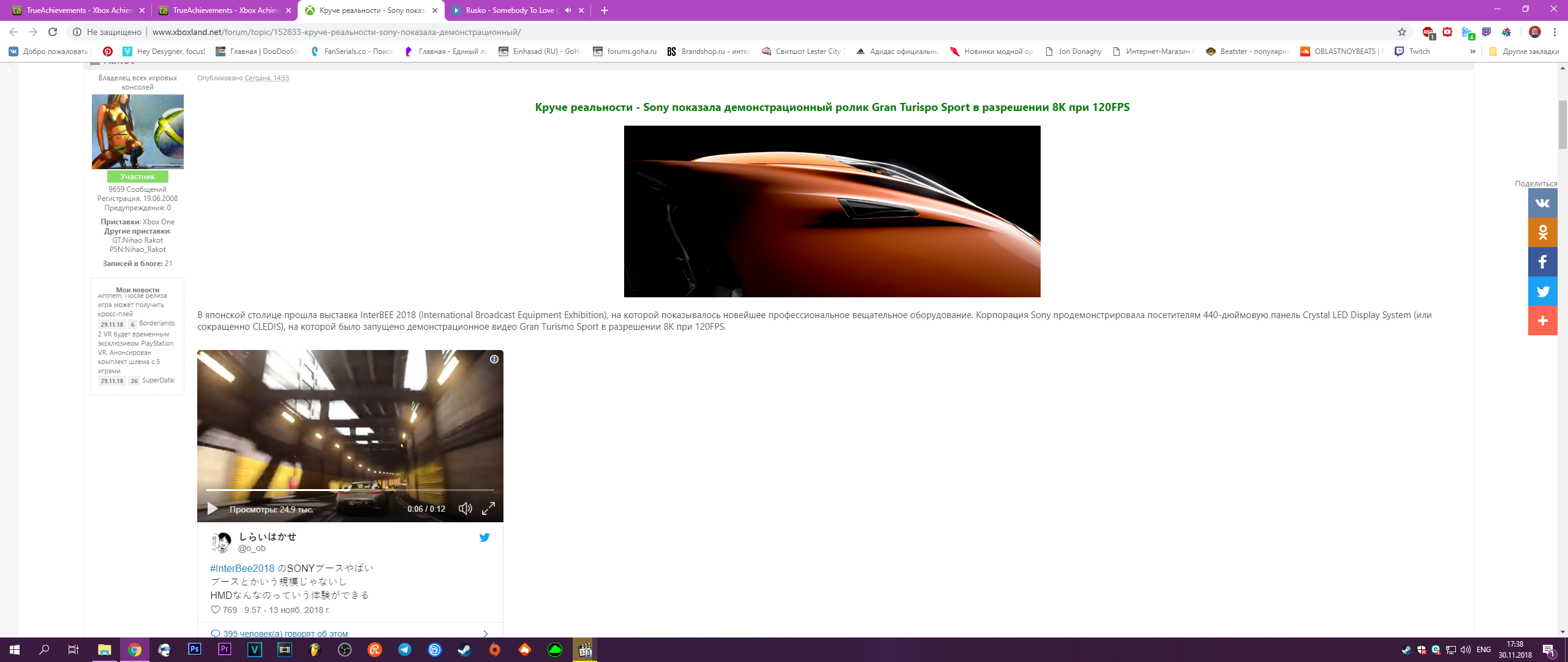Viewport: 1568px width, 662px height.
Task: Open the Twitch extension in toolbar
Action: (1487, 32)
